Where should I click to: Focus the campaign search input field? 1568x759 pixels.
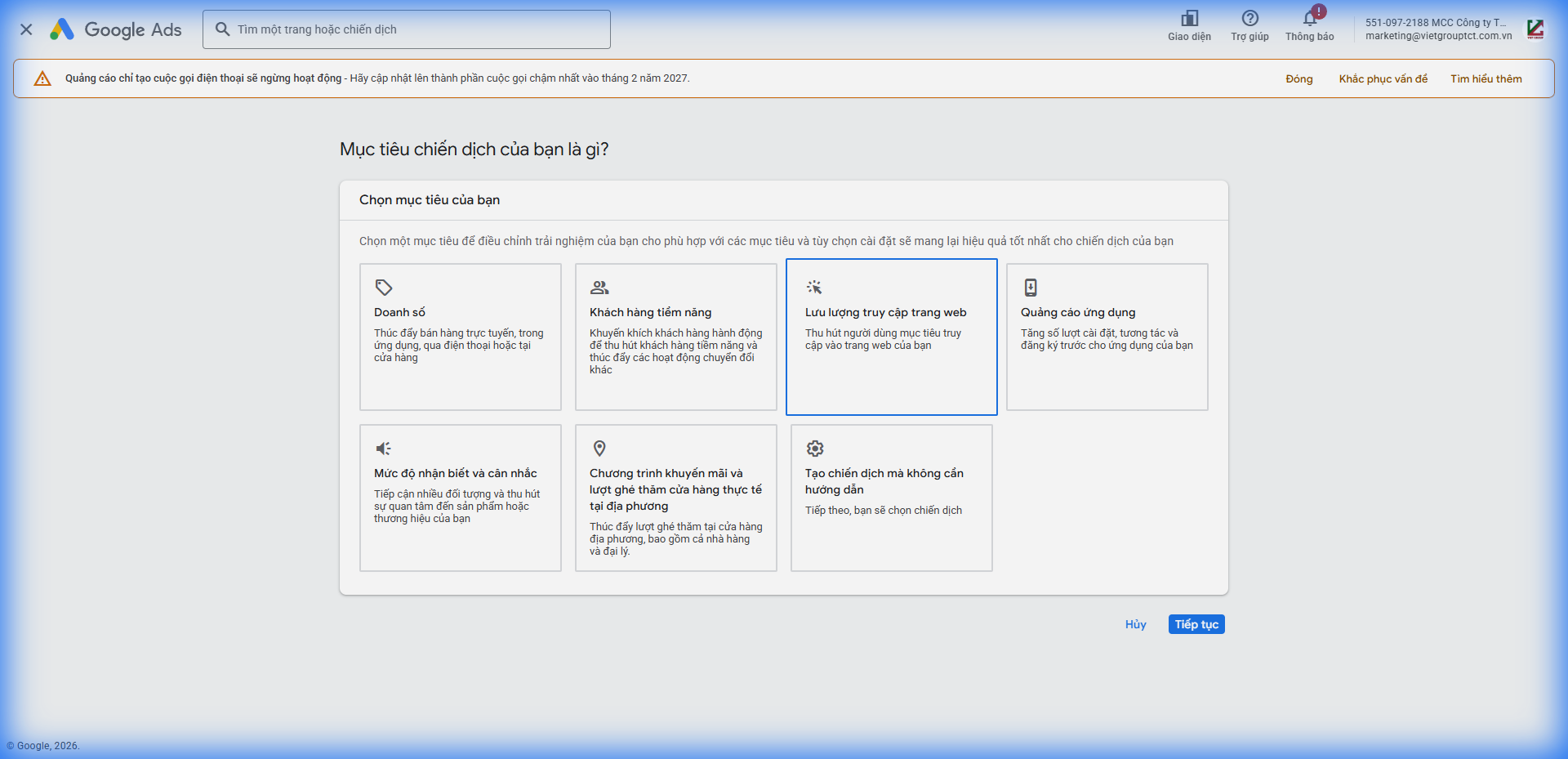point(416,29)
